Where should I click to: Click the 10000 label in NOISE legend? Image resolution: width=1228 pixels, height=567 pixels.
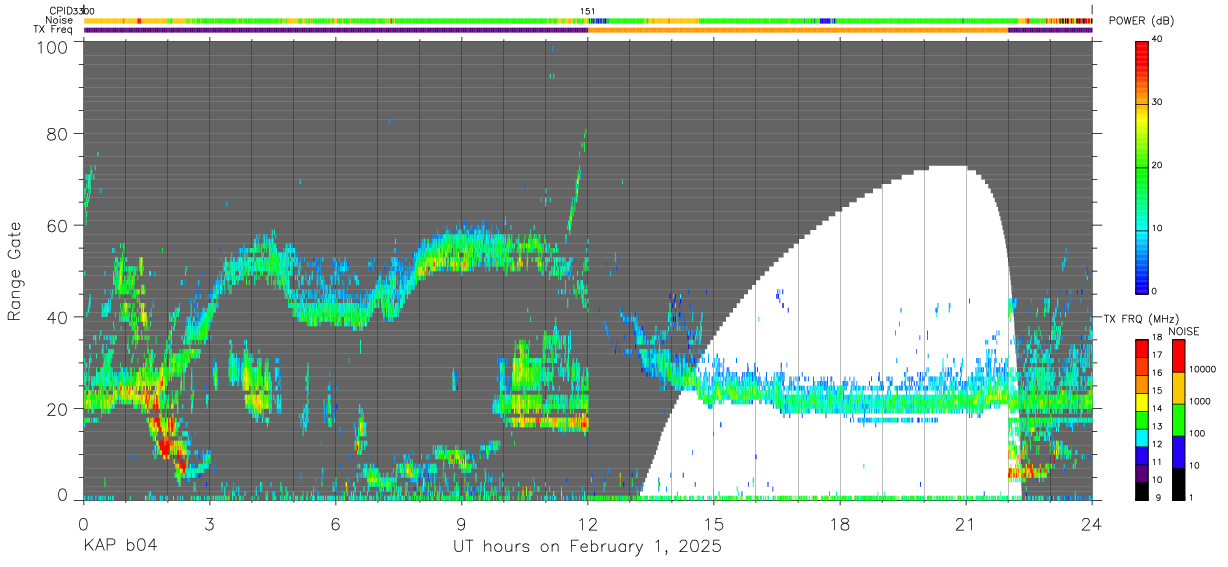[1204, 370]
